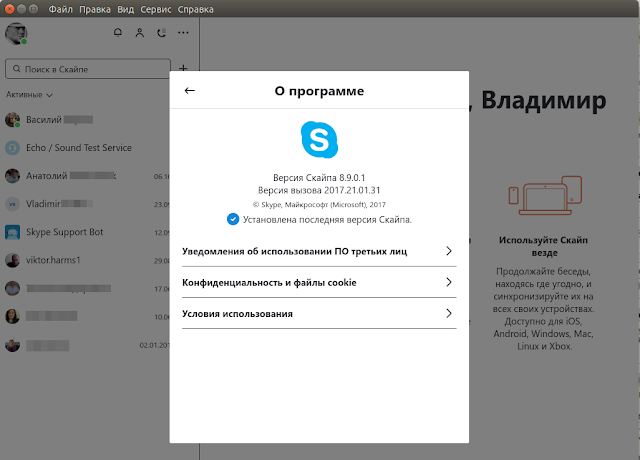Screen dimensions: 640x460
Task: Go back using the arrow in О программе dialog
Action: coord(189,91)
